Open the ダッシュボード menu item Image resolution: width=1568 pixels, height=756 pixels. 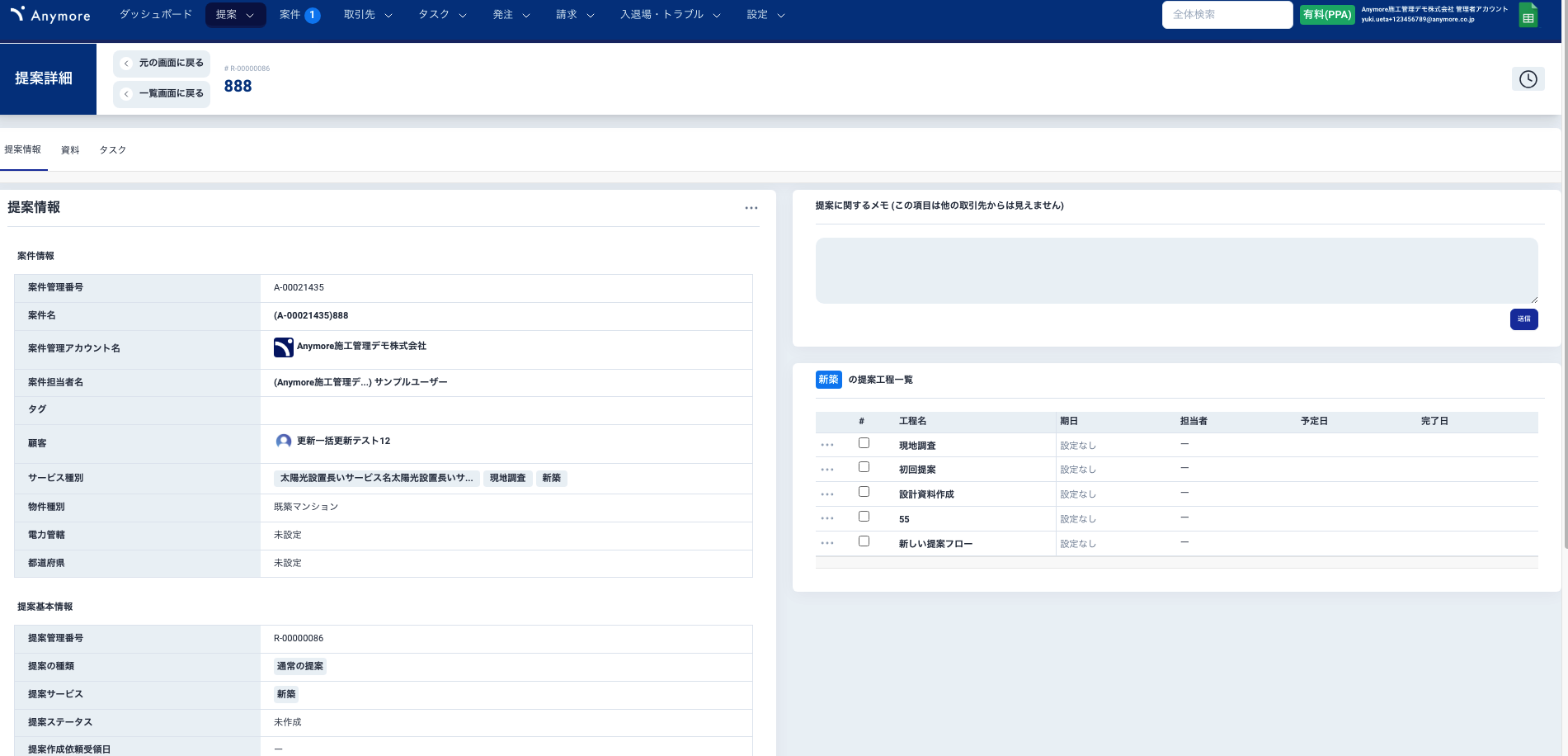click(x=156, y=15)
